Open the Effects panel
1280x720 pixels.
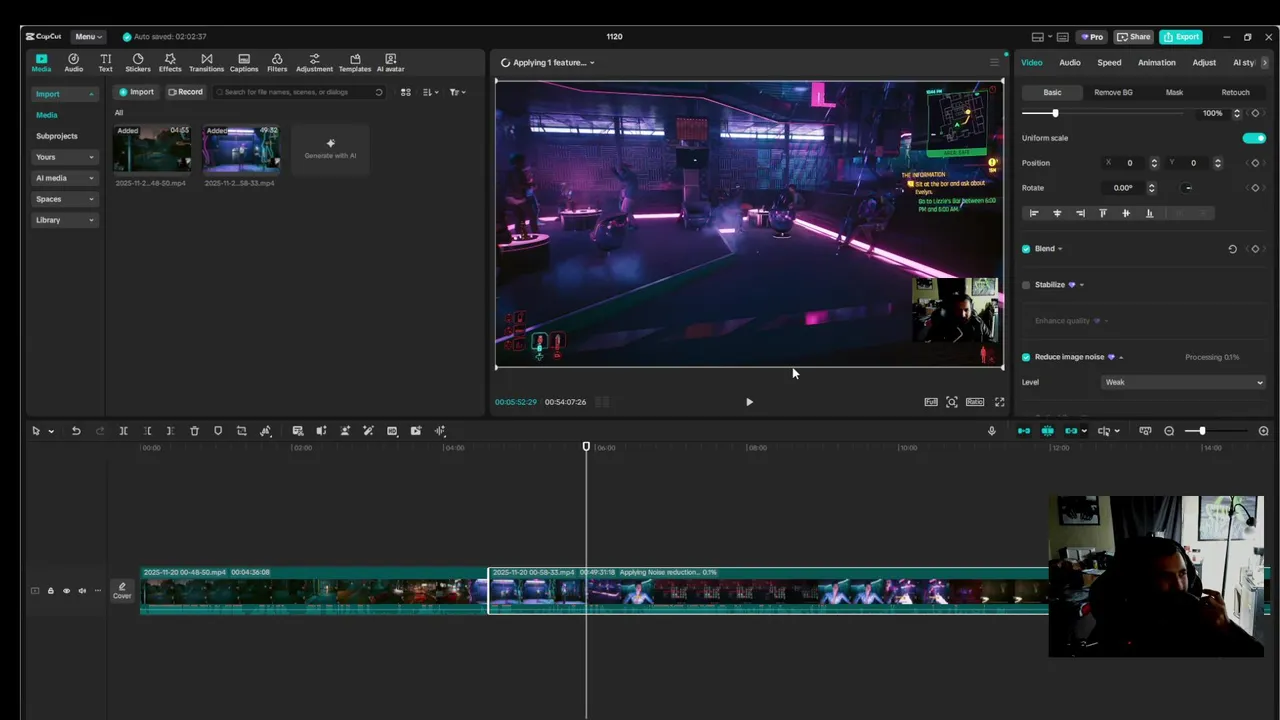[x=170, y=63]
